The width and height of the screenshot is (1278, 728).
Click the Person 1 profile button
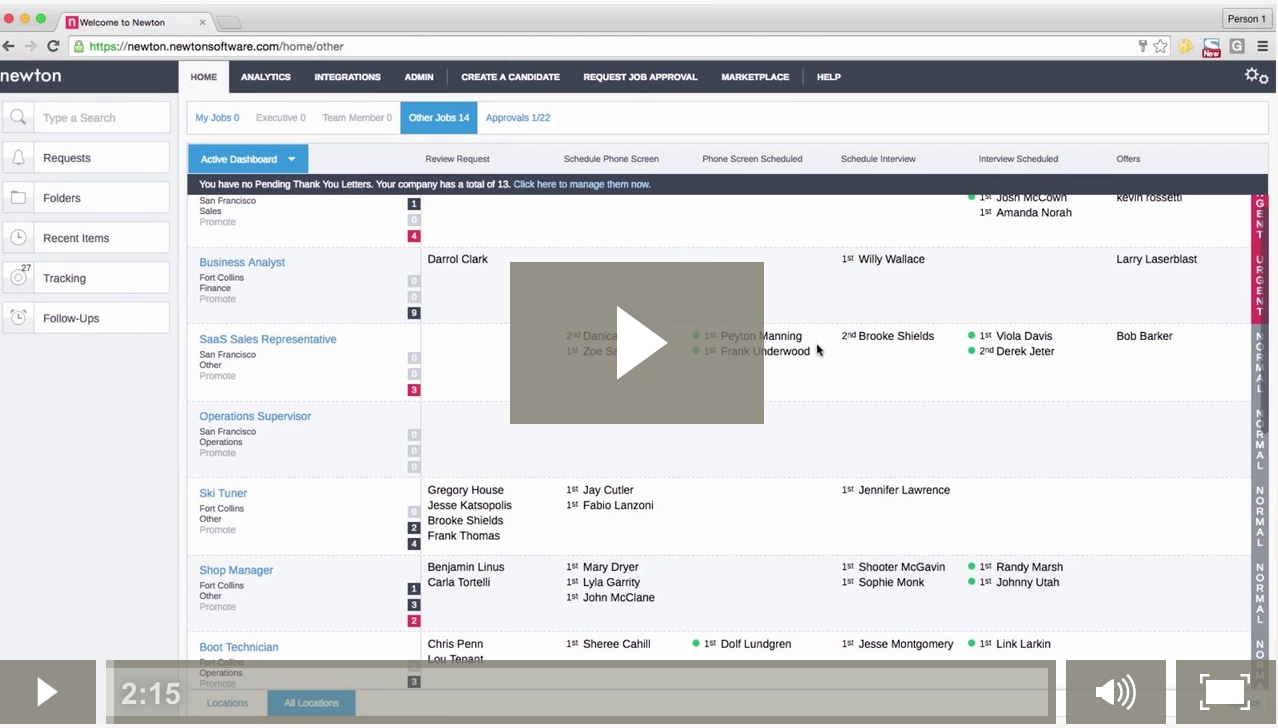tap(1246, 19)
